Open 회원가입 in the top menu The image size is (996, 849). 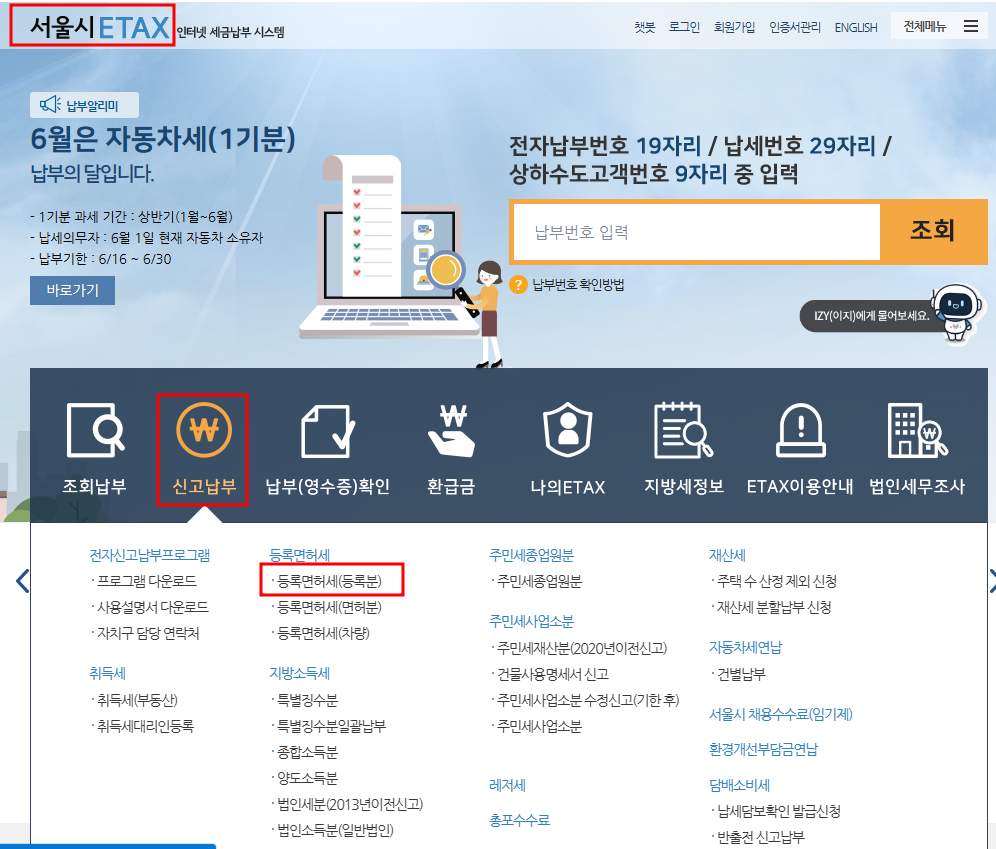(x=734, y=27)
